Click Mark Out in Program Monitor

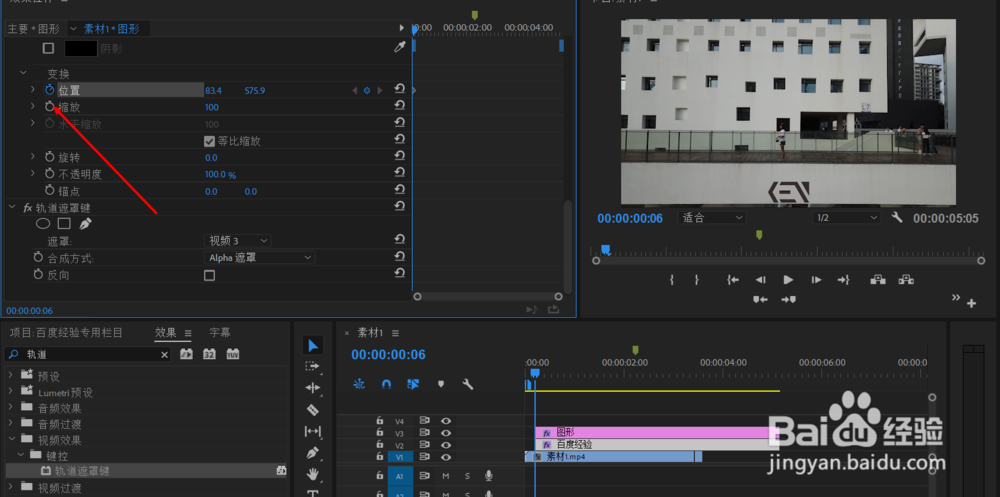[696, 279]
